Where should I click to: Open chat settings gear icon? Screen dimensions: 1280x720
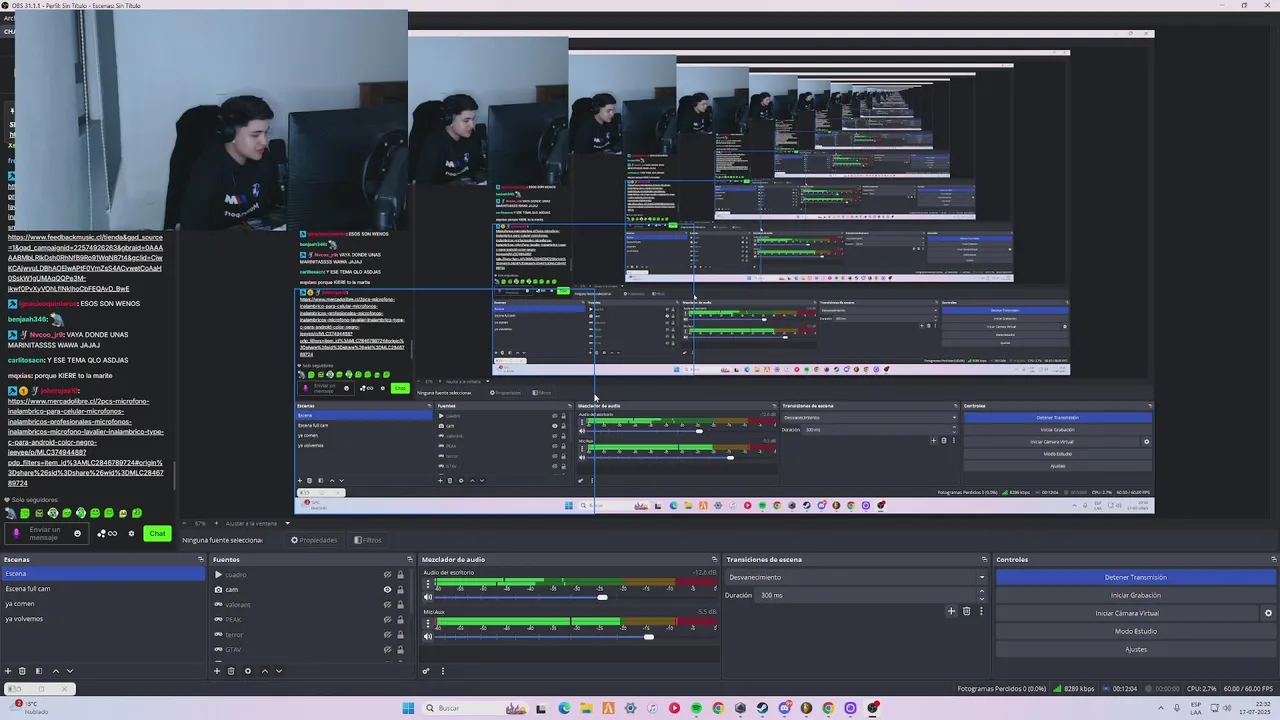pos(131,533)
